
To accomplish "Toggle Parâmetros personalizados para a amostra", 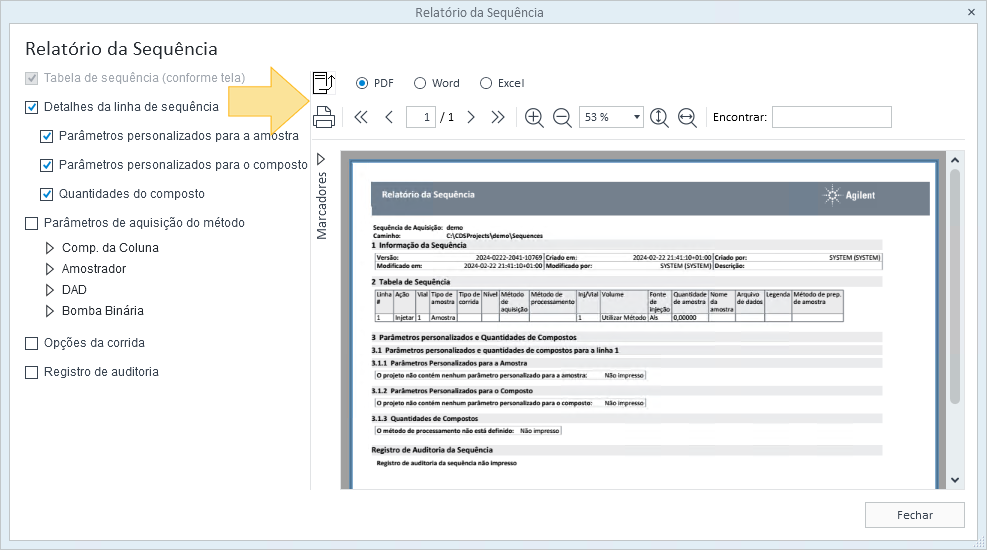I will [x=47, y=136].
